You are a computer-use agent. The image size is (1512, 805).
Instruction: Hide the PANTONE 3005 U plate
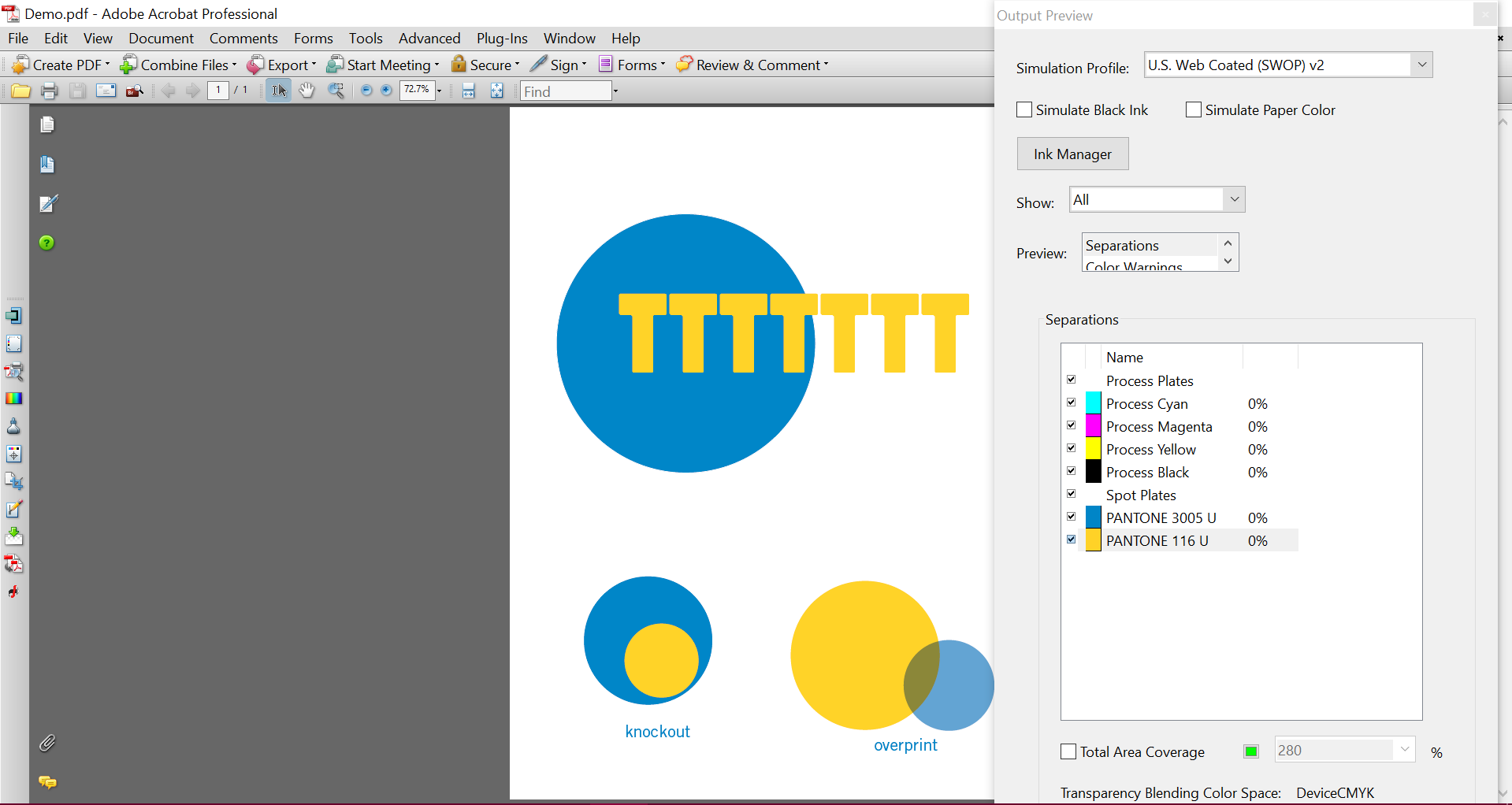coord(1072,517)
